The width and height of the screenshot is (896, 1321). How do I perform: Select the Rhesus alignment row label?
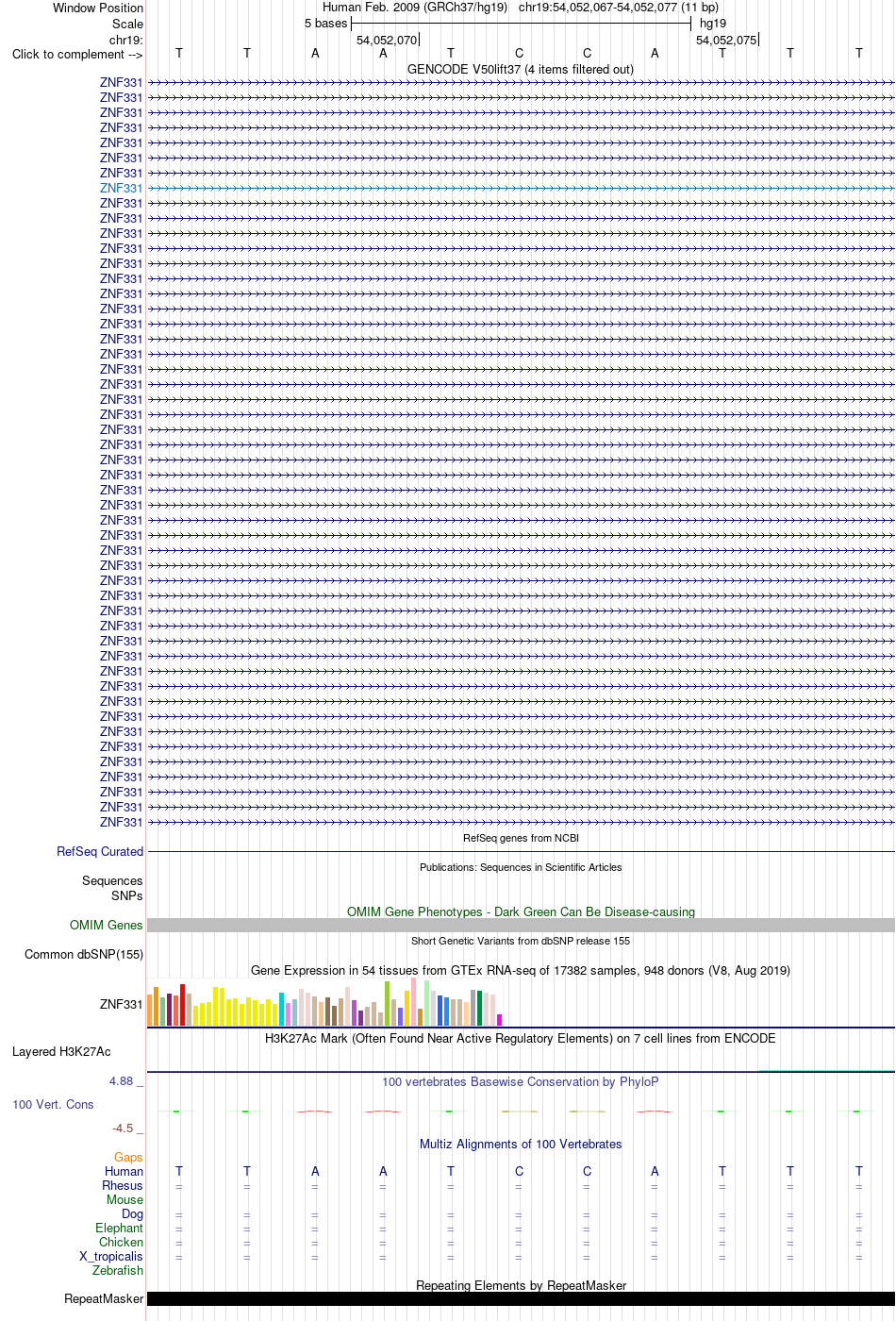point(123,1185)
